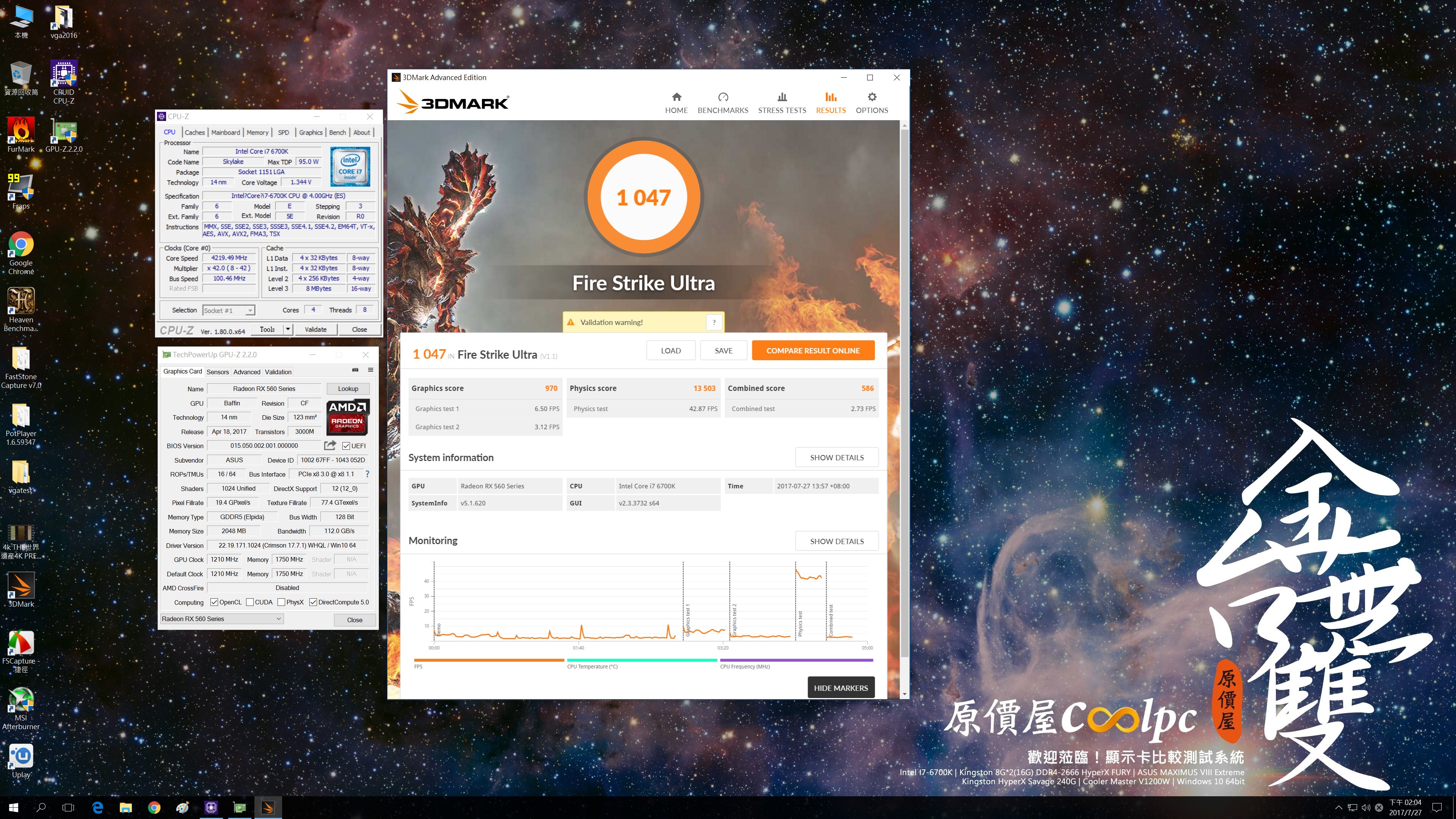The image size is (1456, 819).
Task: Click the Intel Core i7 logo in CPU-Z
Action: [350, 167]
